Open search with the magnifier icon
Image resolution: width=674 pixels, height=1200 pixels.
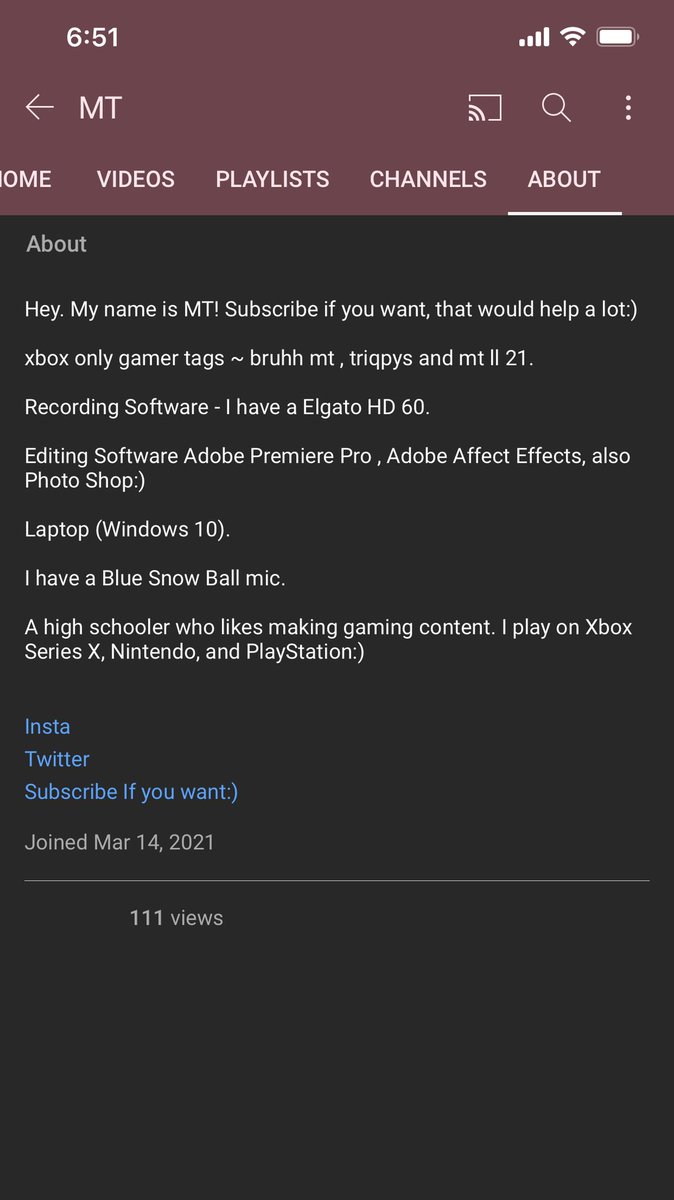click(556, 107)
